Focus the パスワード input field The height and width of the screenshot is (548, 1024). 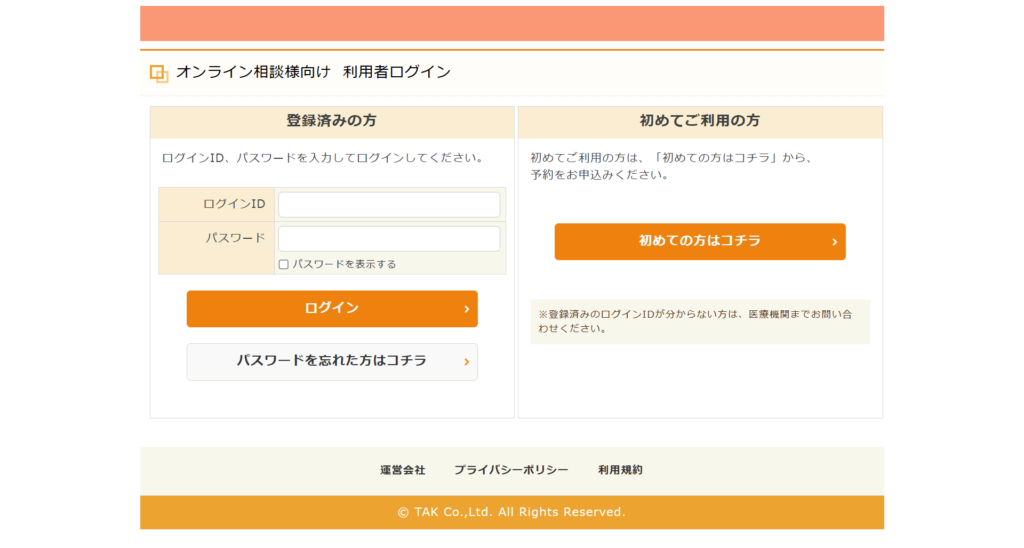[x=389, y=239]
